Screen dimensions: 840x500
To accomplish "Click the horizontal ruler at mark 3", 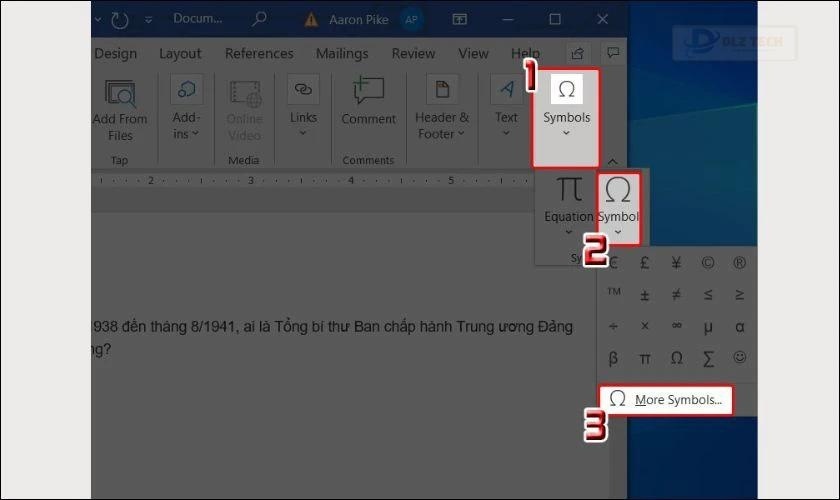I will (x=250, y=180).
